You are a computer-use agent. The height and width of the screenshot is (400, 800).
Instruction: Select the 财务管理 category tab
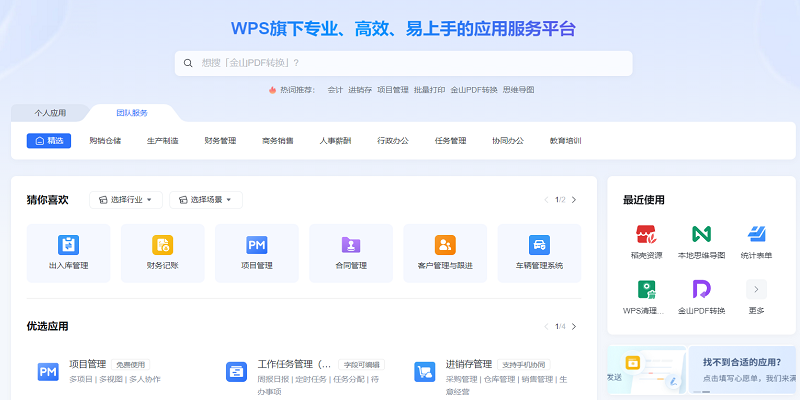point(220,141)
